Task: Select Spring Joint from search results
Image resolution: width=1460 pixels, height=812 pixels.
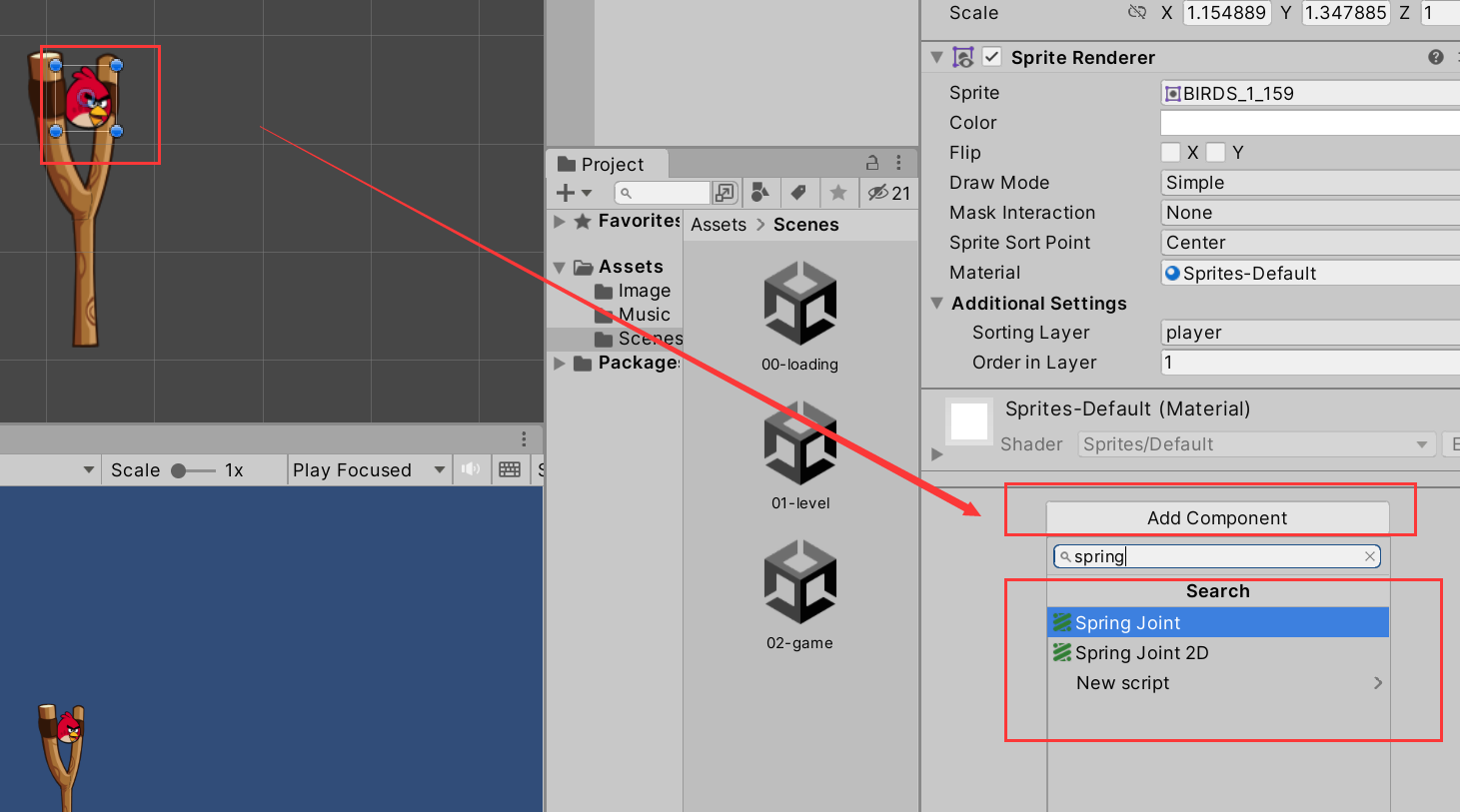Action: pyautogui.click(x=1217, y=622)
